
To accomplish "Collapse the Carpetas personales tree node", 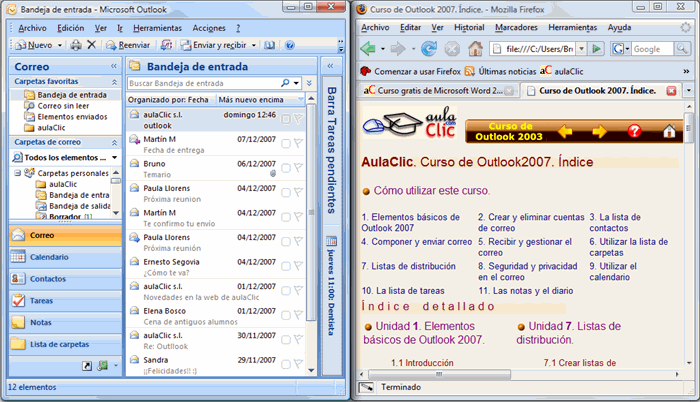I will point(17,173).
